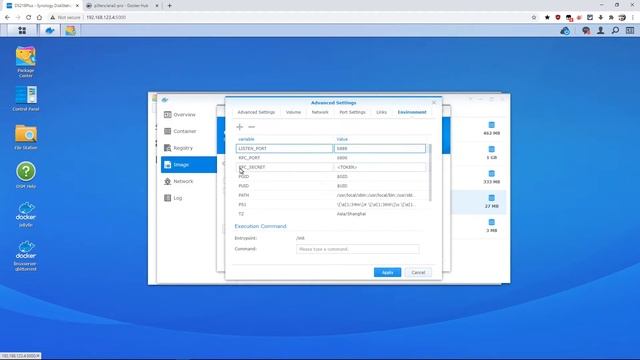
Task: Select the PGID variable row
Action: 331,177
